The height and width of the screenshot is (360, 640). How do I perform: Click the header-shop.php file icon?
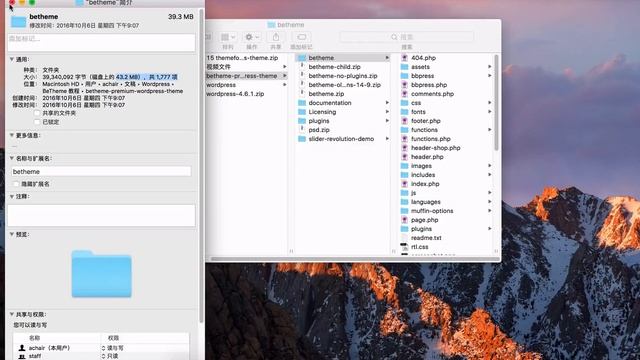(404, 148)
